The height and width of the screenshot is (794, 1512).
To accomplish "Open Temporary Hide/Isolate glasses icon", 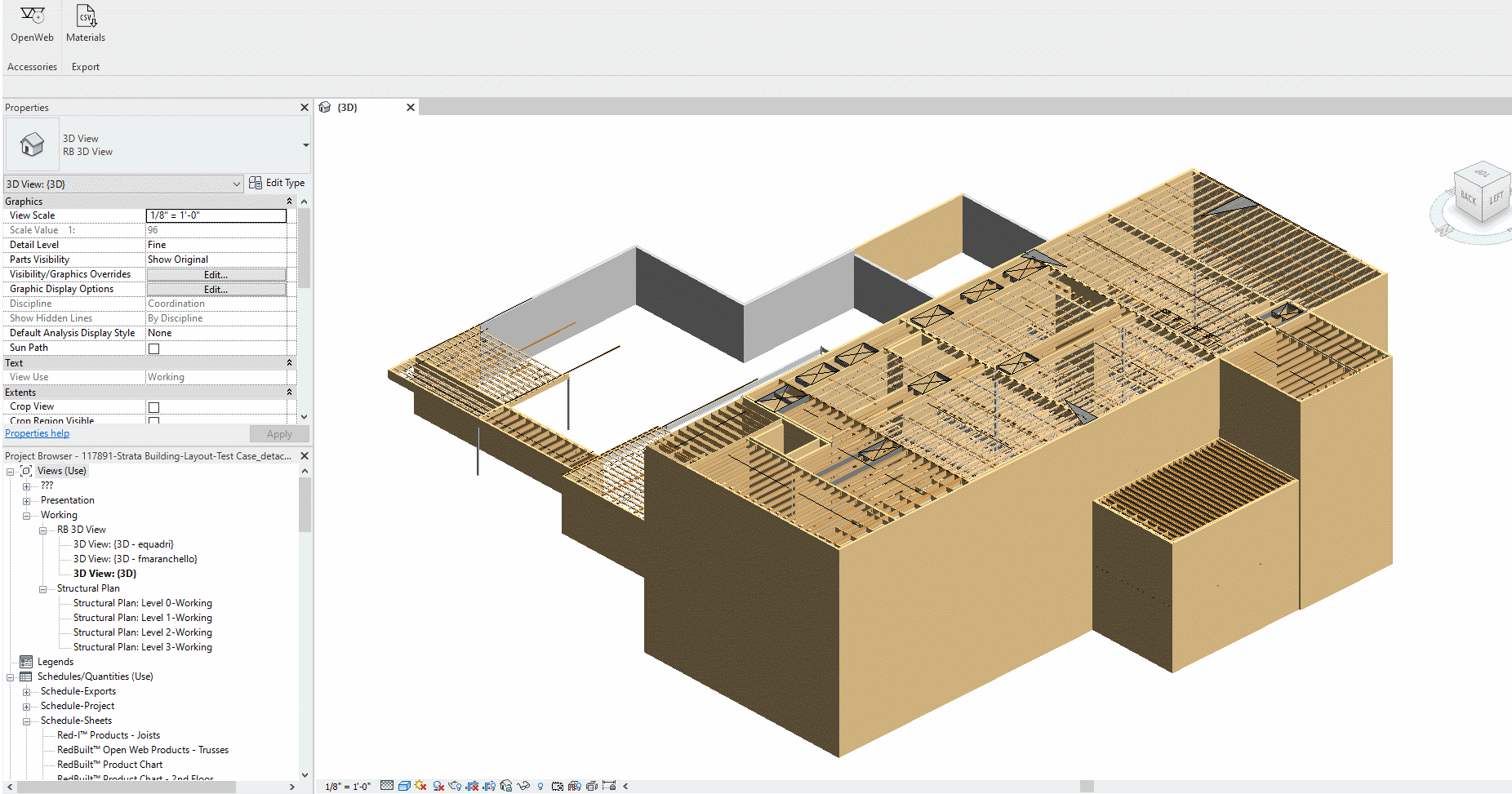I will click(523, 786).
